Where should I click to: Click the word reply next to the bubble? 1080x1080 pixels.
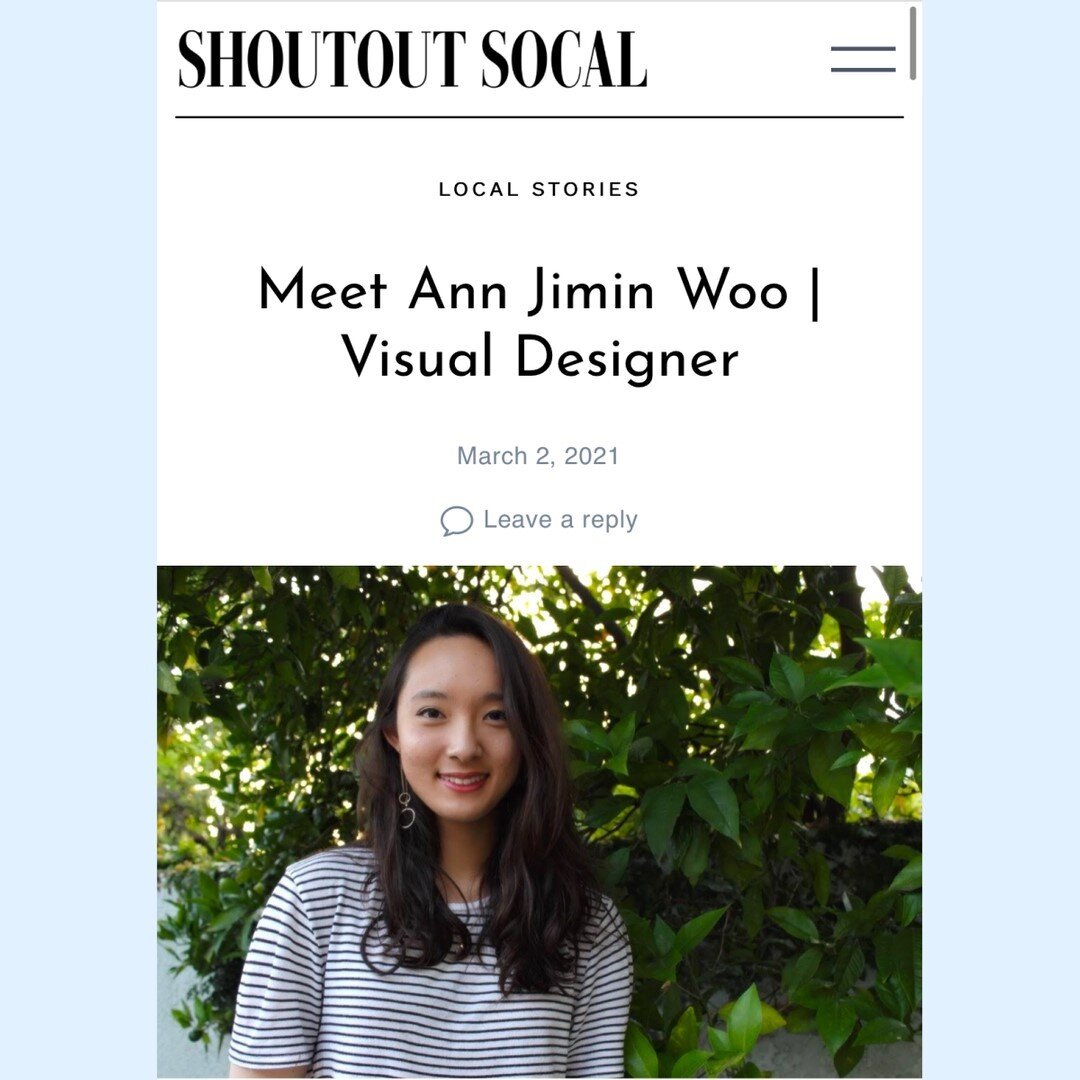[x=610, y=521]
